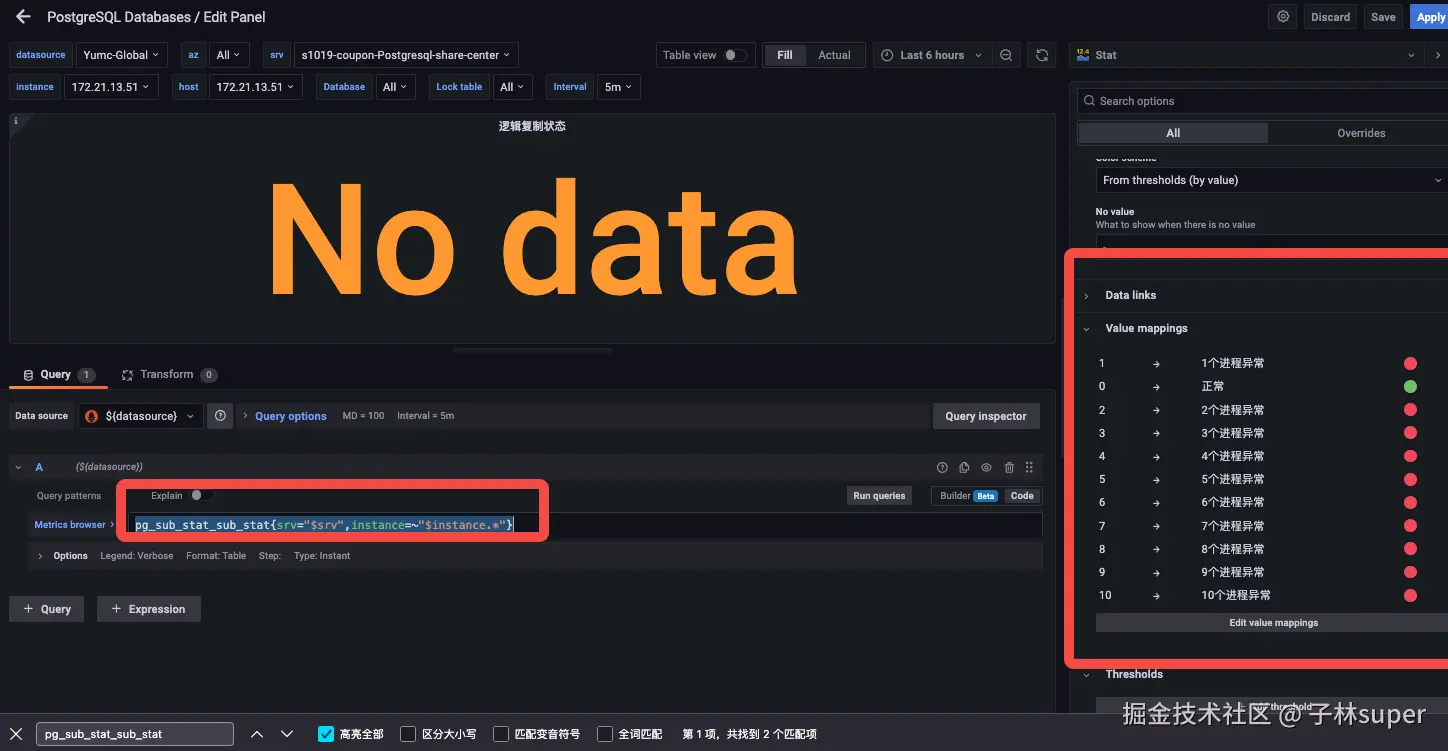1448x751 pixels.
Task: Go back using the arrow icon
Action: pos(23,17)
